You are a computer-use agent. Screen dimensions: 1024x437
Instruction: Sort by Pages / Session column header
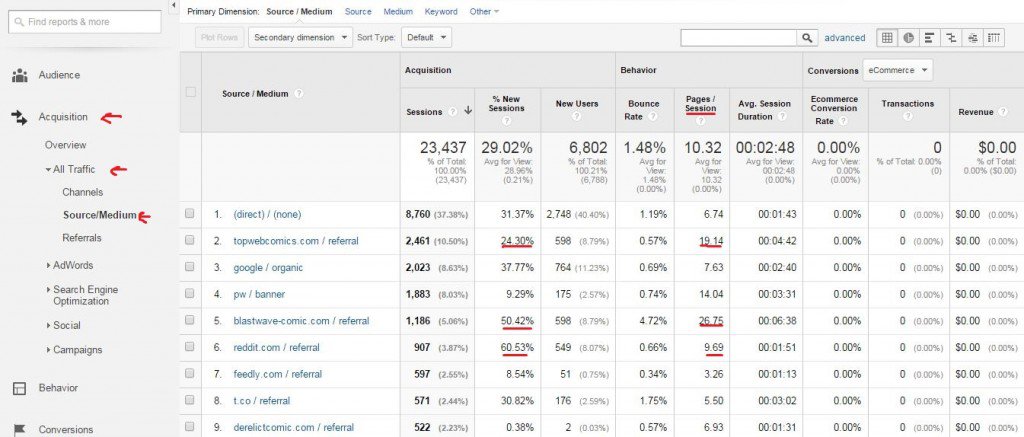pyautogui.click(x=701, y=104)
